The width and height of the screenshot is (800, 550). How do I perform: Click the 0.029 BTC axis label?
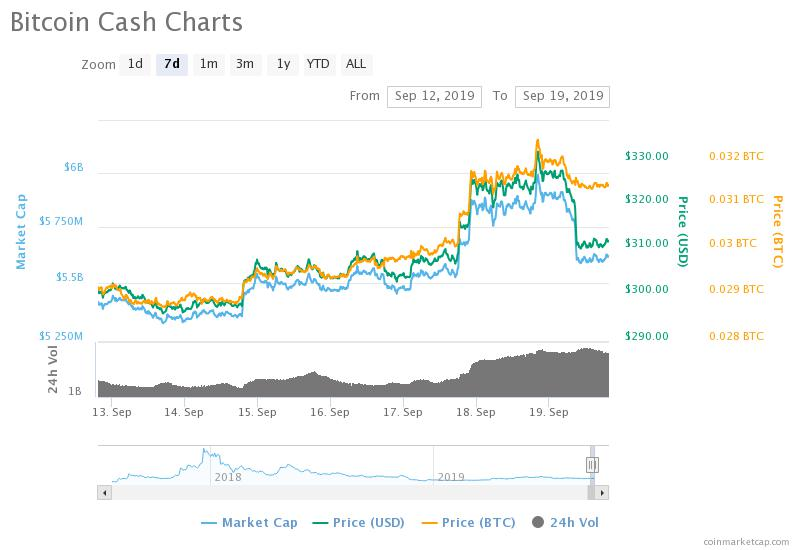736,289
